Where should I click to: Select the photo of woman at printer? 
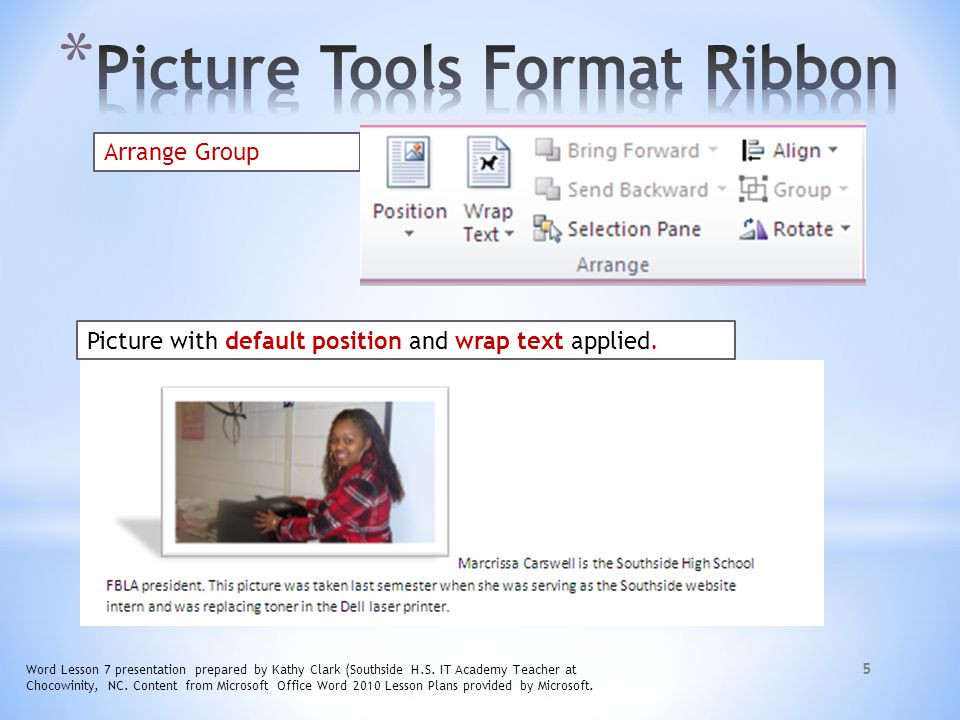click(x=305, y=471)
